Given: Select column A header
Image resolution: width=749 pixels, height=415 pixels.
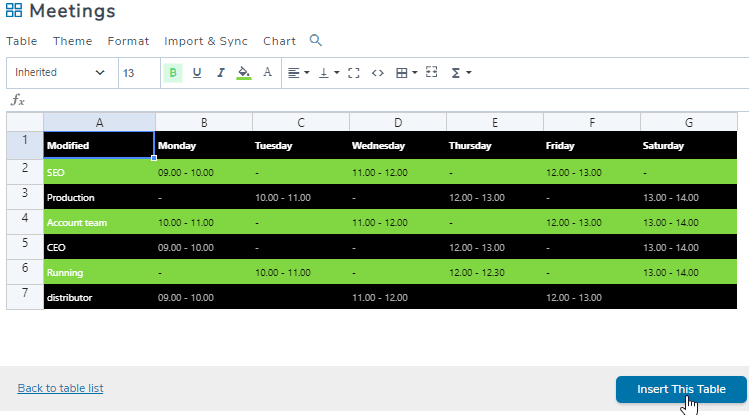Looking at the screenshot, I should (x=99, y=122).
